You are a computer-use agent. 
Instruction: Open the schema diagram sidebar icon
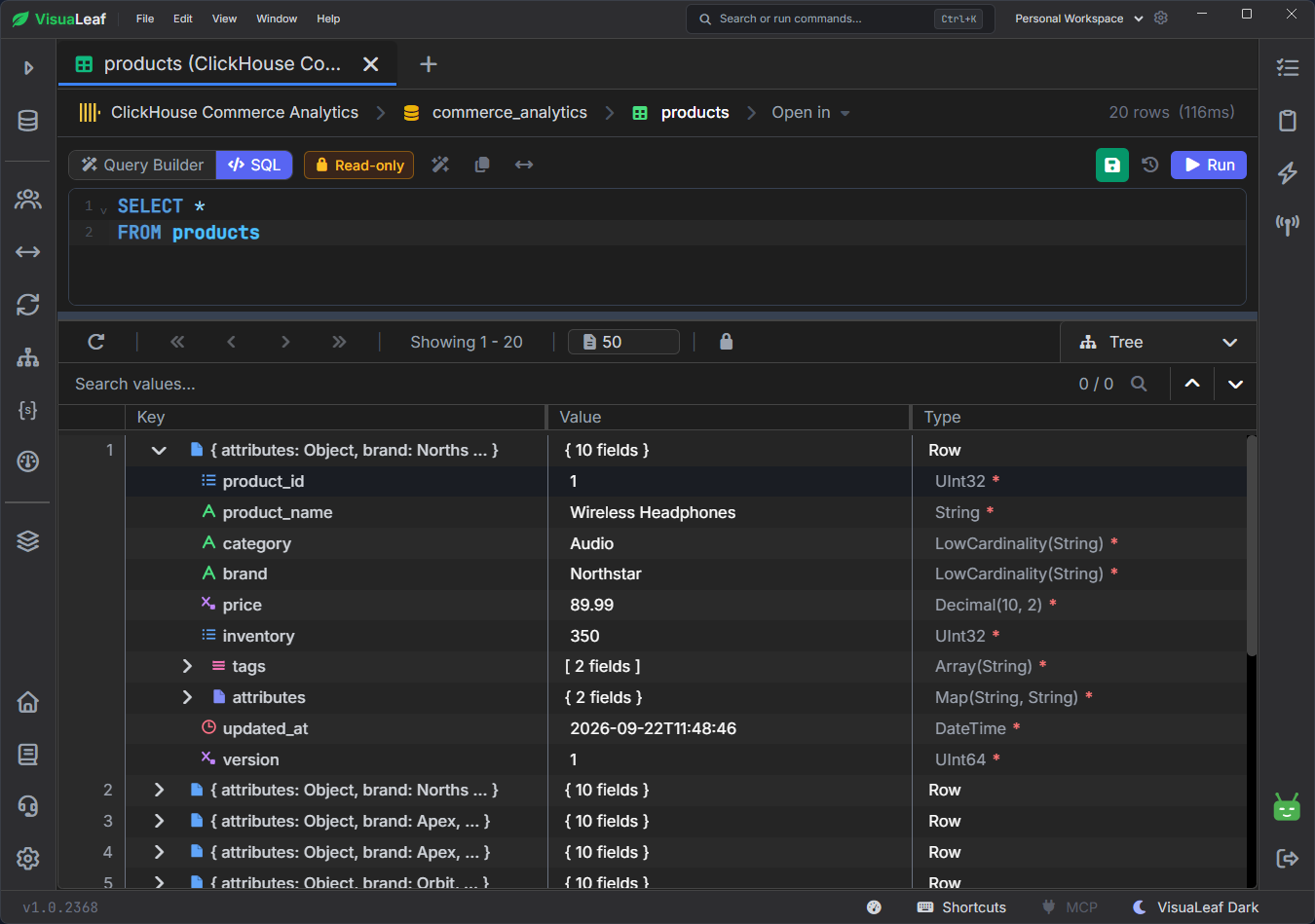(x=28, y=357)
